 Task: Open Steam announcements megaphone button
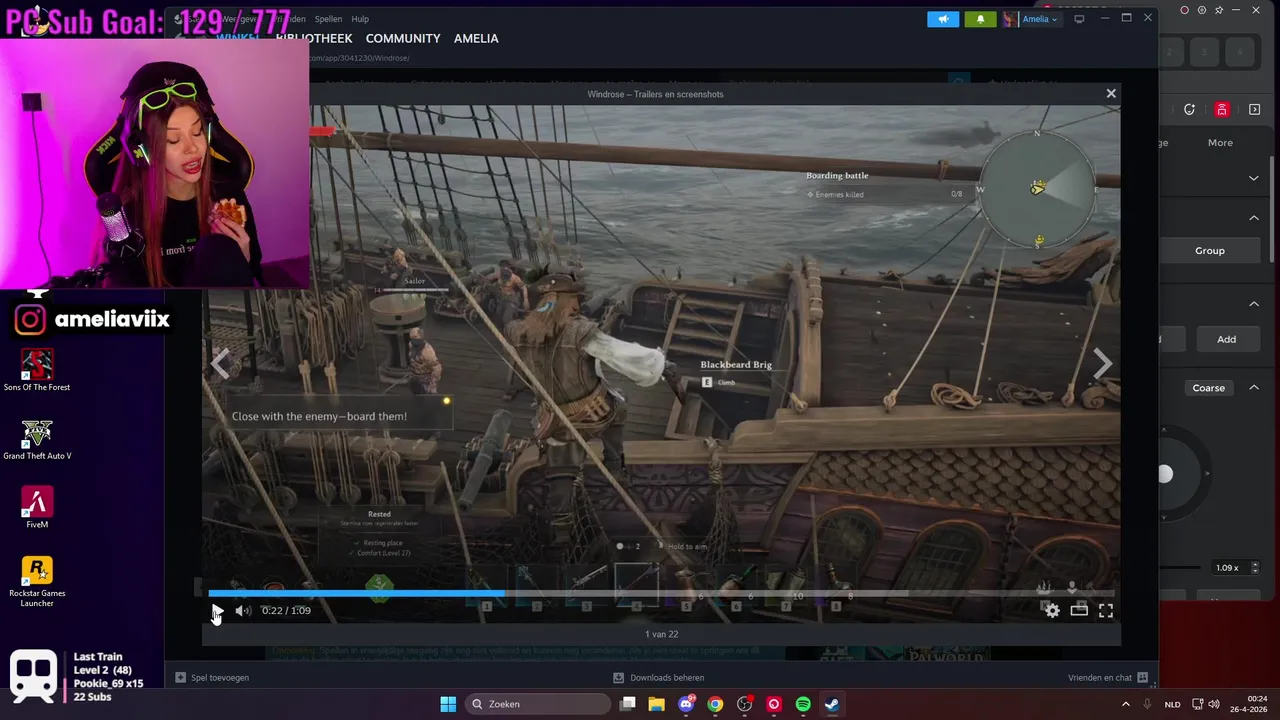943,19
